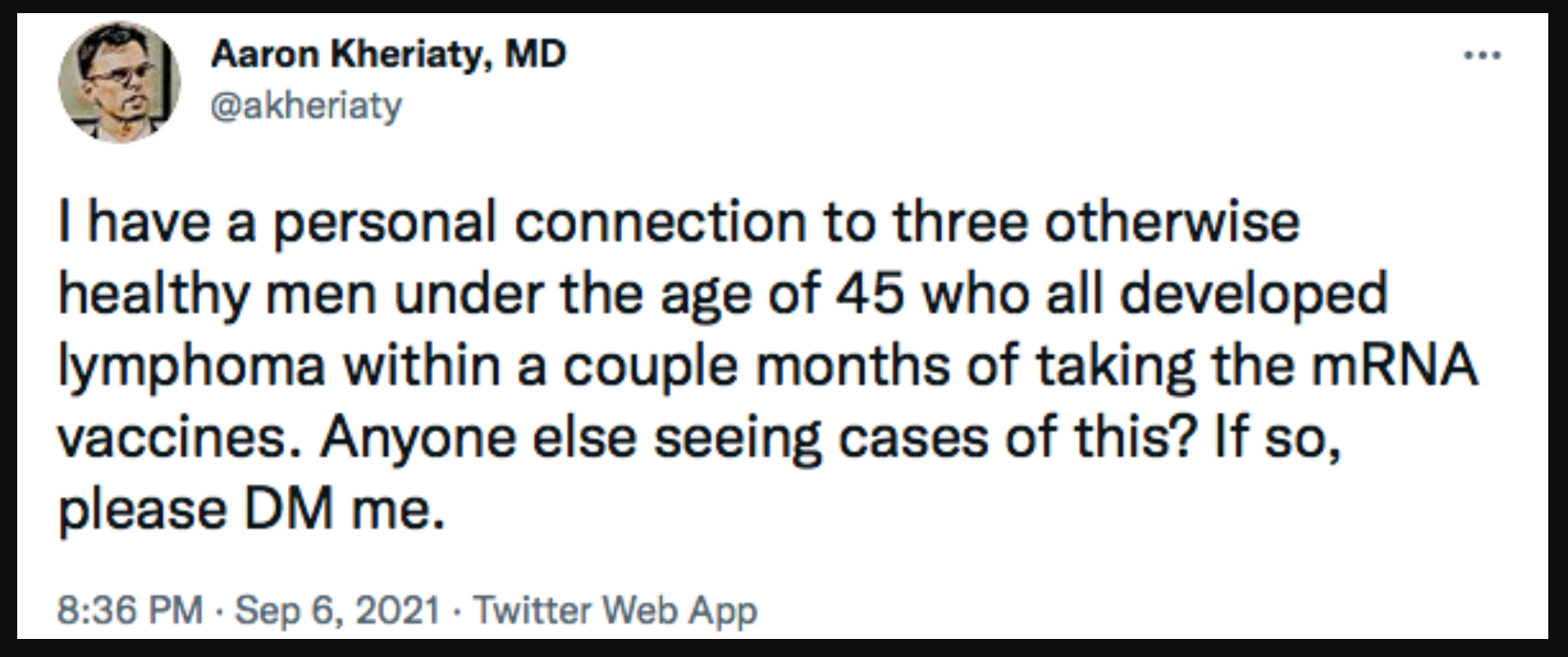Click the 8:36 PM timestamp
This screenshot has width=1568, height=657.
pyautogui.click(x=130, y=610)
